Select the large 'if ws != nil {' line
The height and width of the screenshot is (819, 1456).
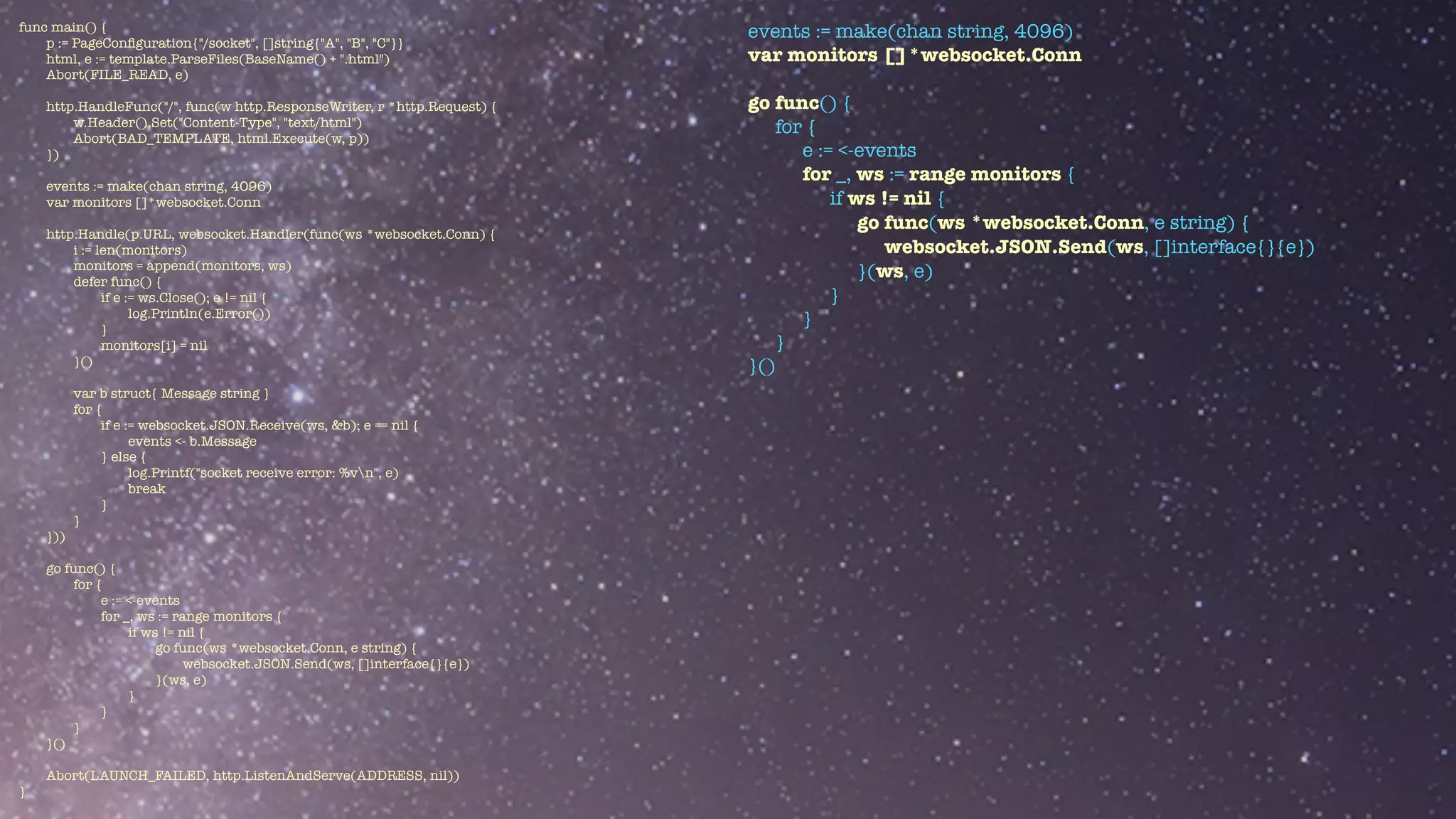(887, 198)
